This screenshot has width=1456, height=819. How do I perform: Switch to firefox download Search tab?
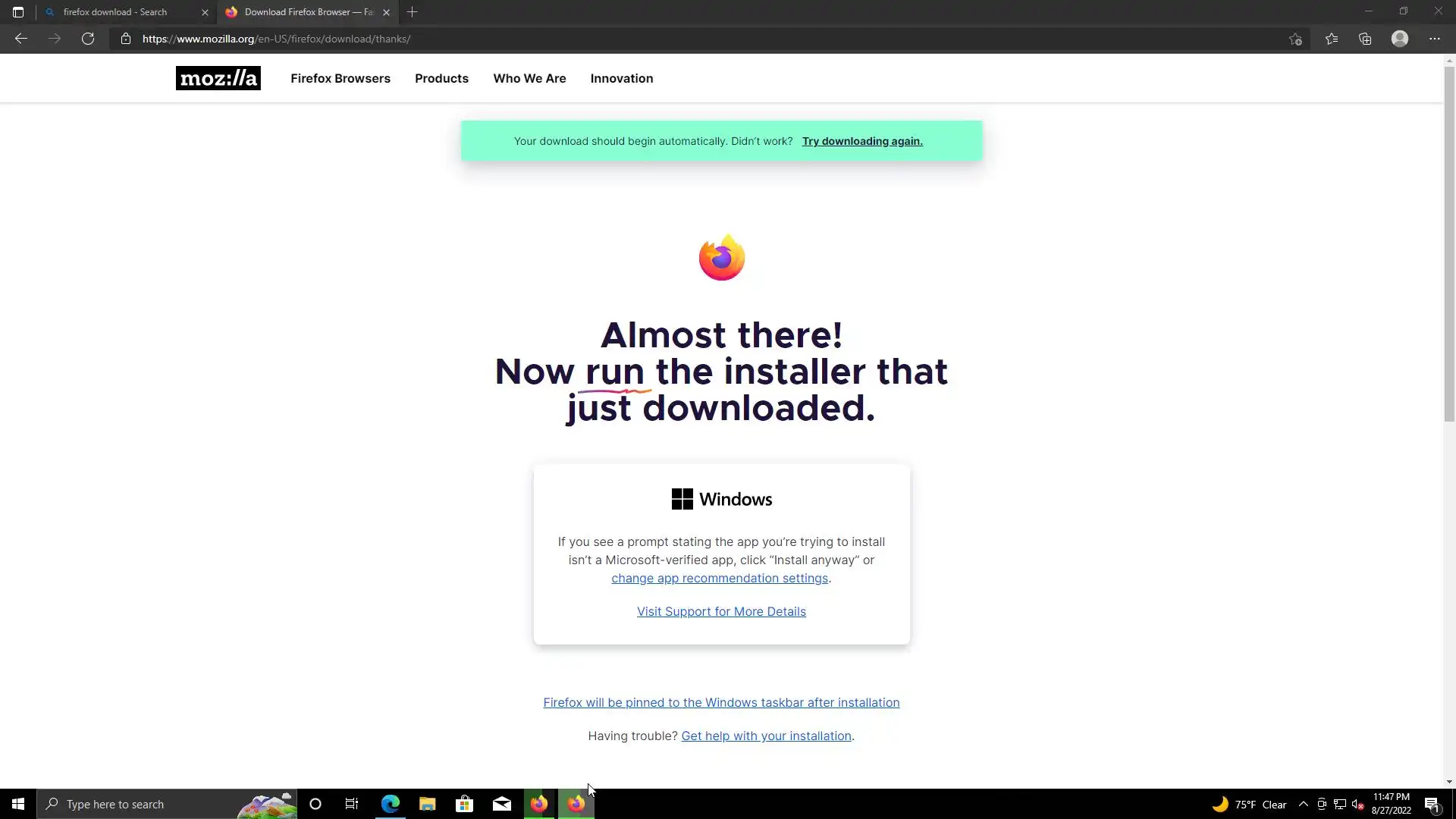[x=115, y=12]
